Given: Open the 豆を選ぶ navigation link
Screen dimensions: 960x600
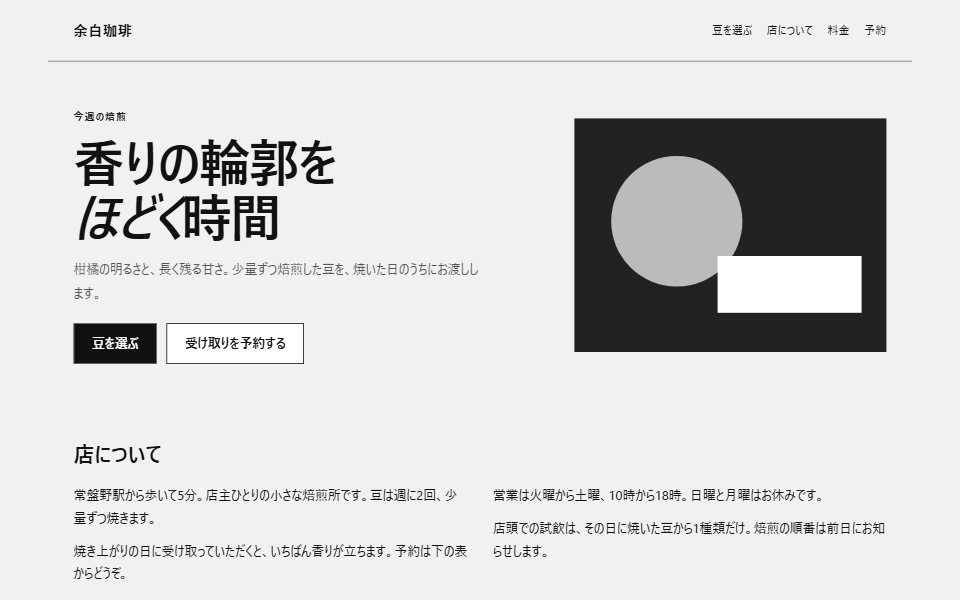Looking at the screenshot, I should (x=732, y=30).
